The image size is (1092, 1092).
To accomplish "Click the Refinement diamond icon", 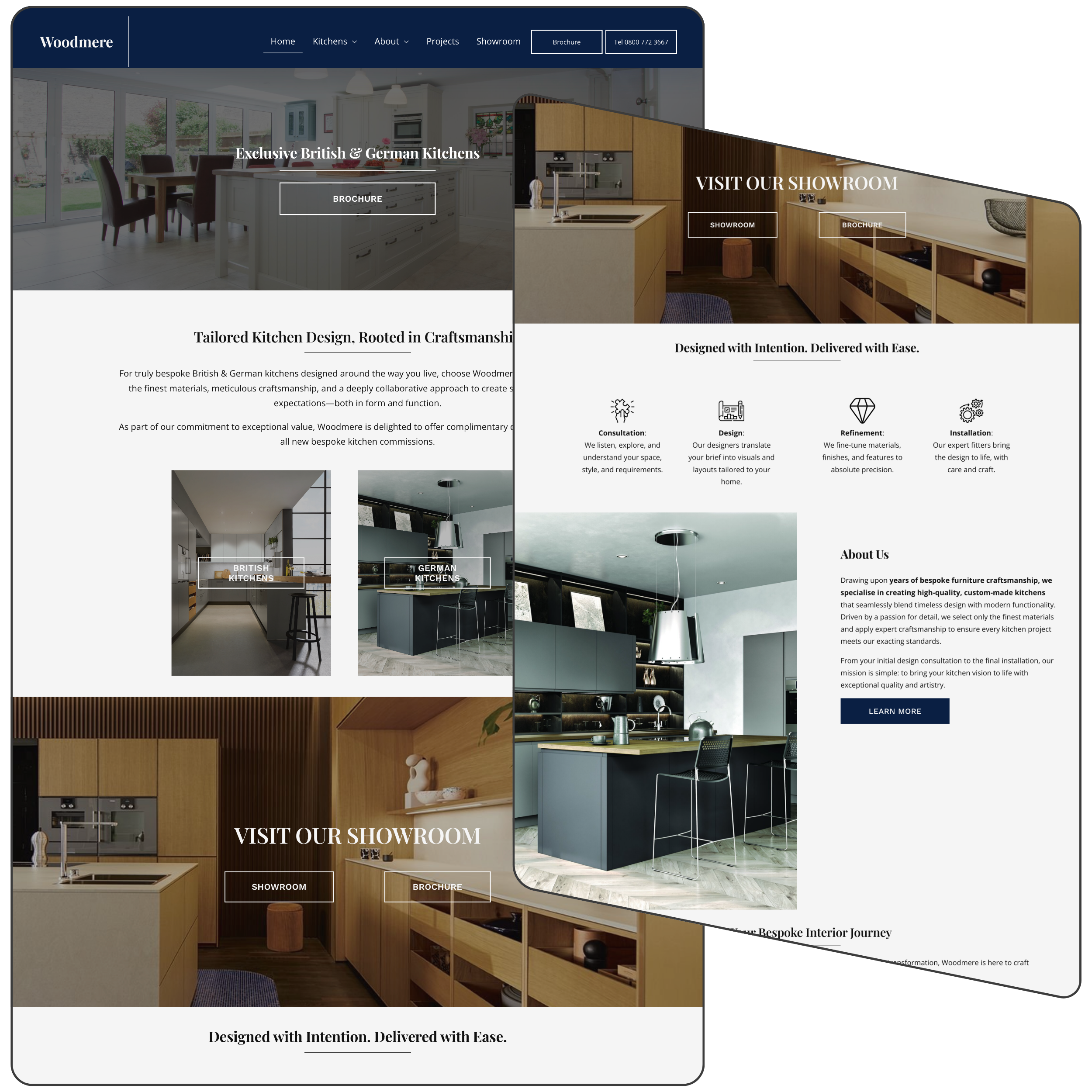I will (x=862, y=410).
